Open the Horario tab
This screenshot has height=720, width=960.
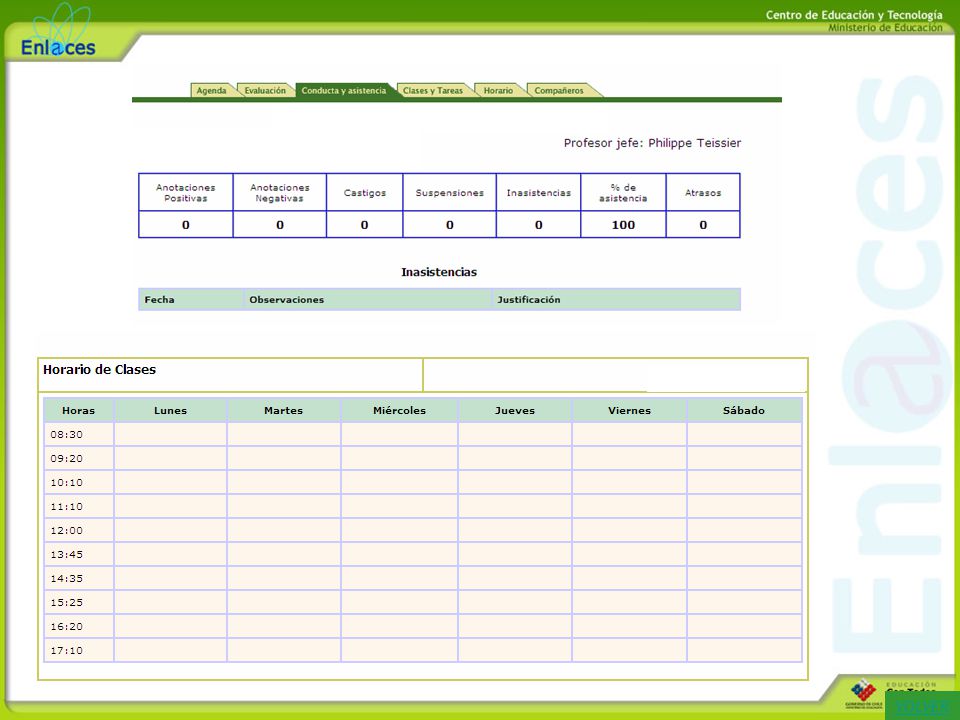point(498,90)
